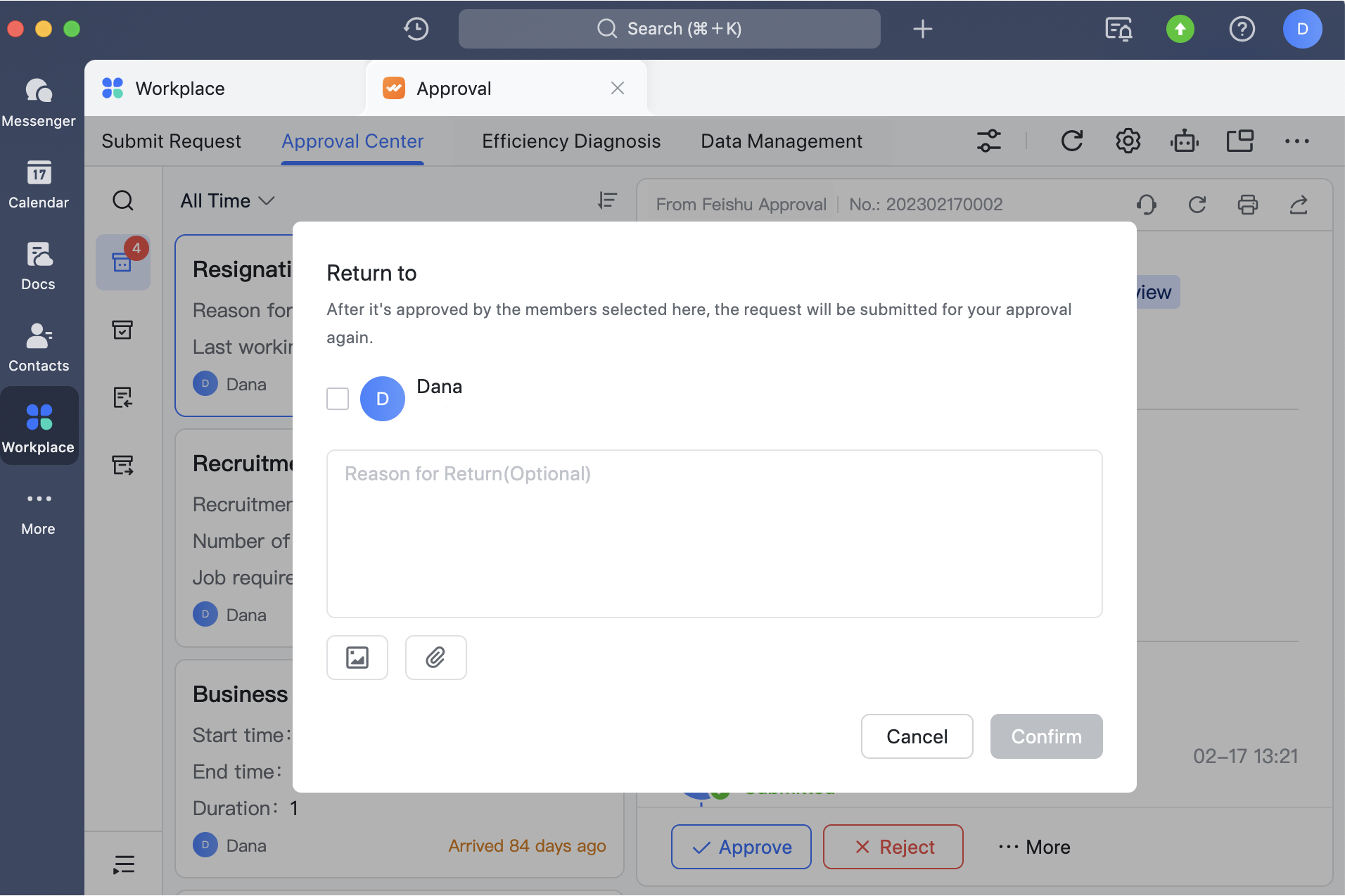Click the settings gear icon in toolbar
1345x896 pixels.
pos(1128,141)
